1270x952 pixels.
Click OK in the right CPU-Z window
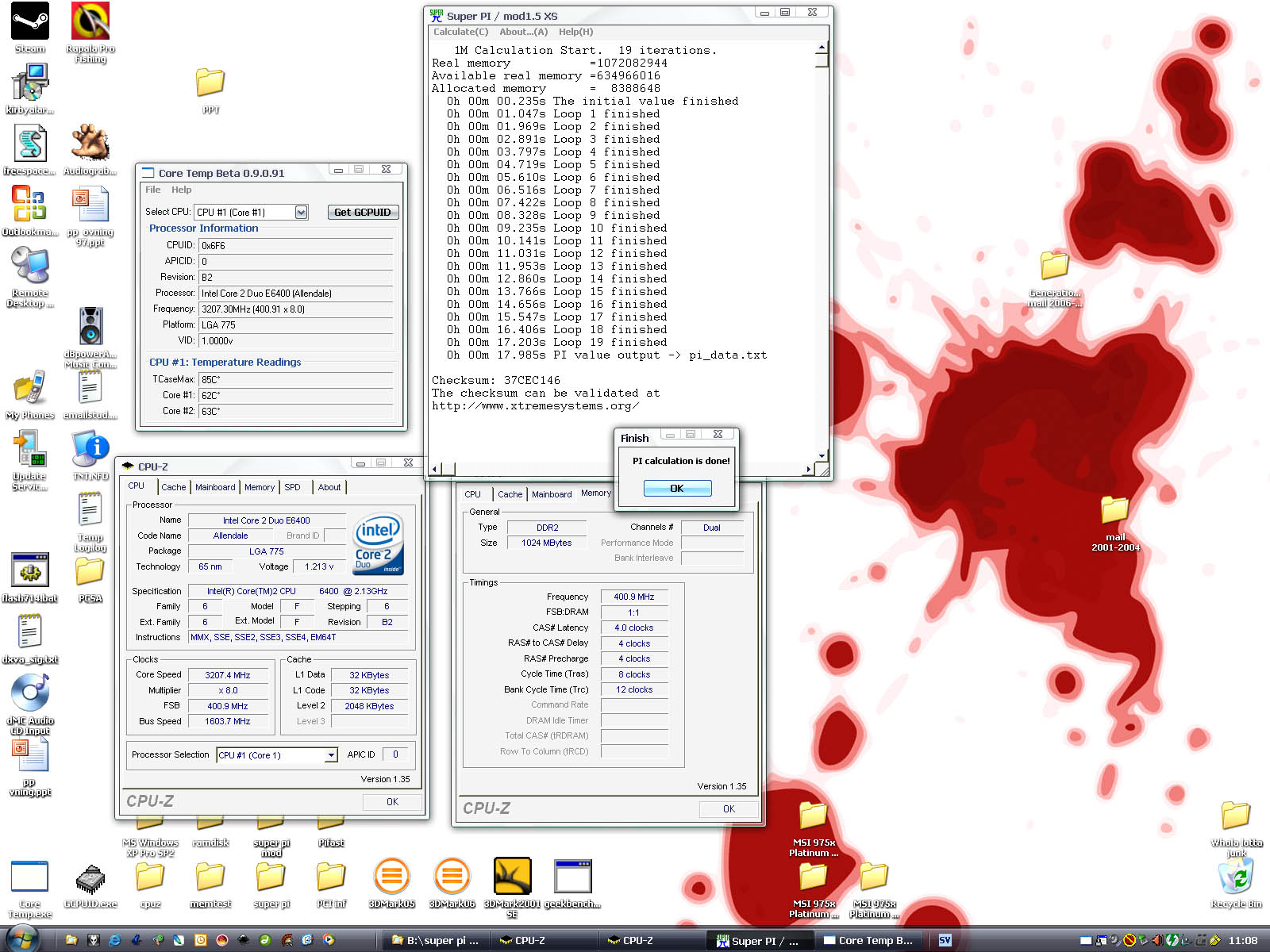tap(729, 809)
